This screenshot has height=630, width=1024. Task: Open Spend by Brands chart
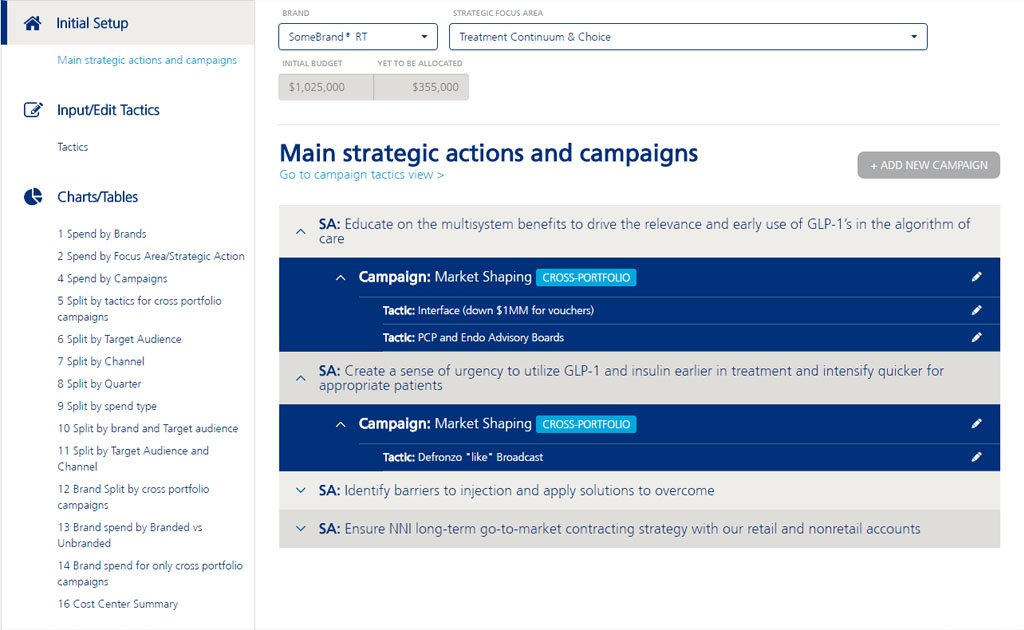pyautogui.click(x=102, y=234)
